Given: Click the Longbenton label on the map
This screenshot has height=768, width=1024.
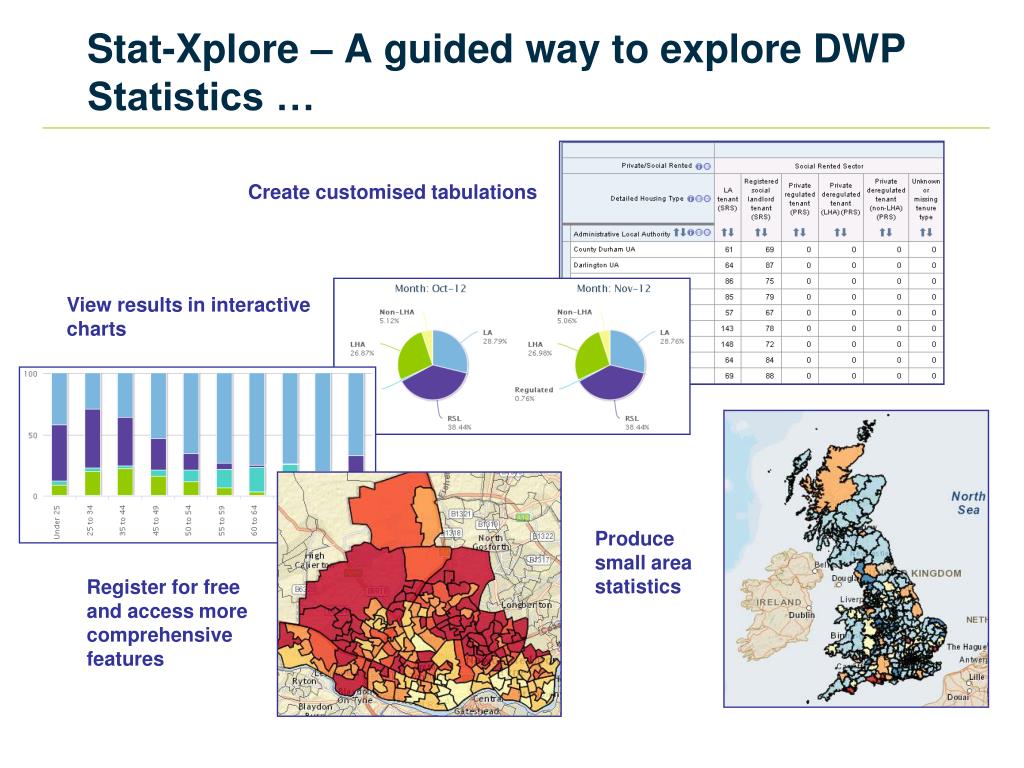Looking at the screenshot, I should 526,605.
